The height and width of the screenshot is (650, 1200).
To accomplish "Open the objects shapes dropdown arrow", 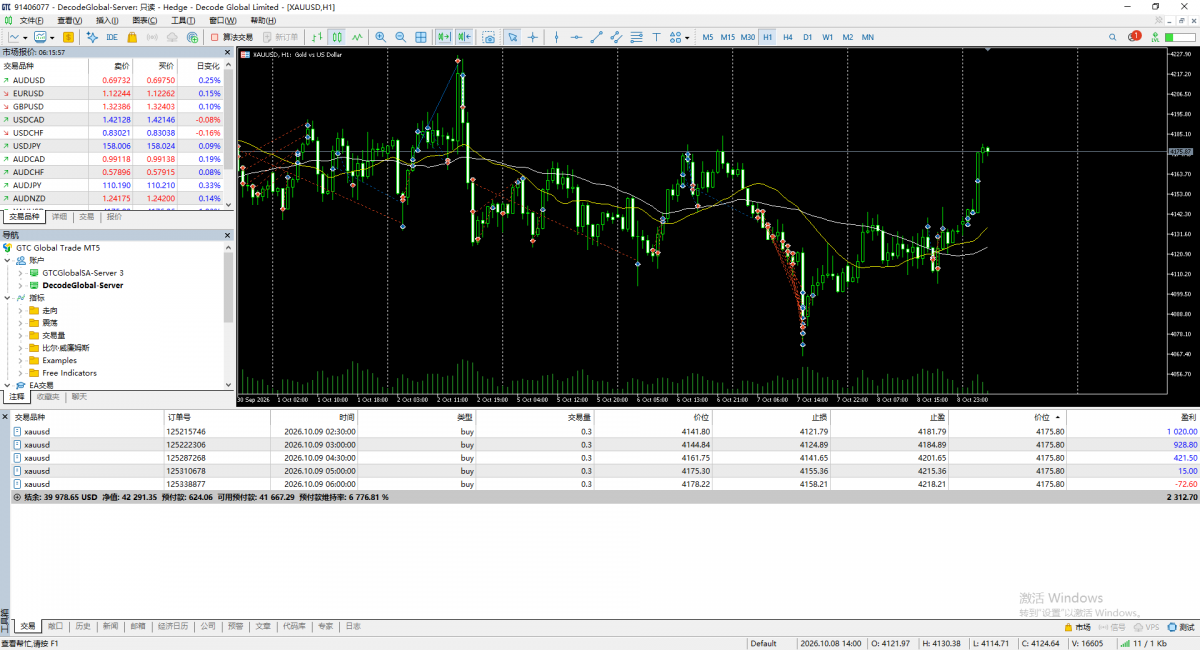I will [687, 37].
